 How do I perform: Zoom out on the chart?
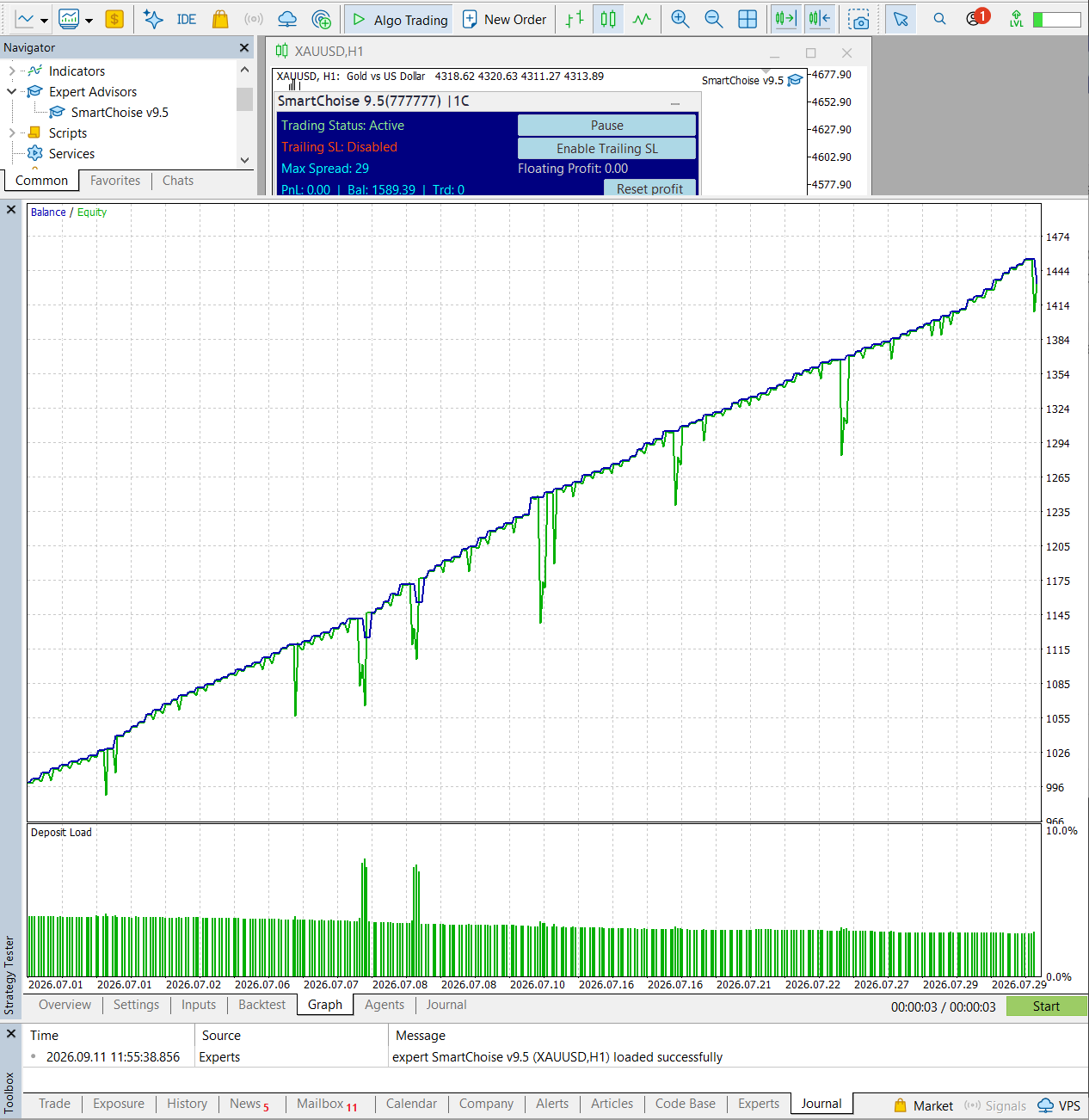tap(714, 19)
